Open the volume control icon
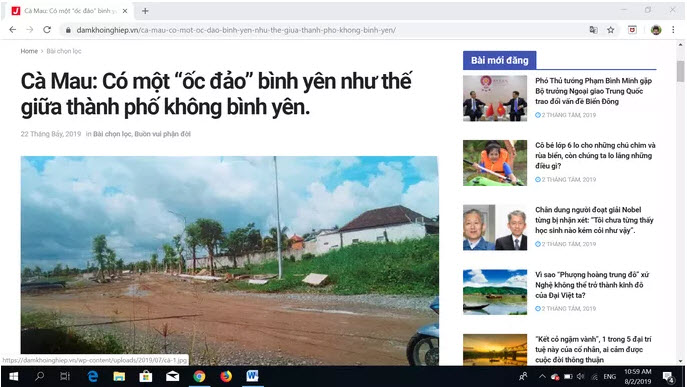This screenshot has width=687, height=387. pos(581,376)
